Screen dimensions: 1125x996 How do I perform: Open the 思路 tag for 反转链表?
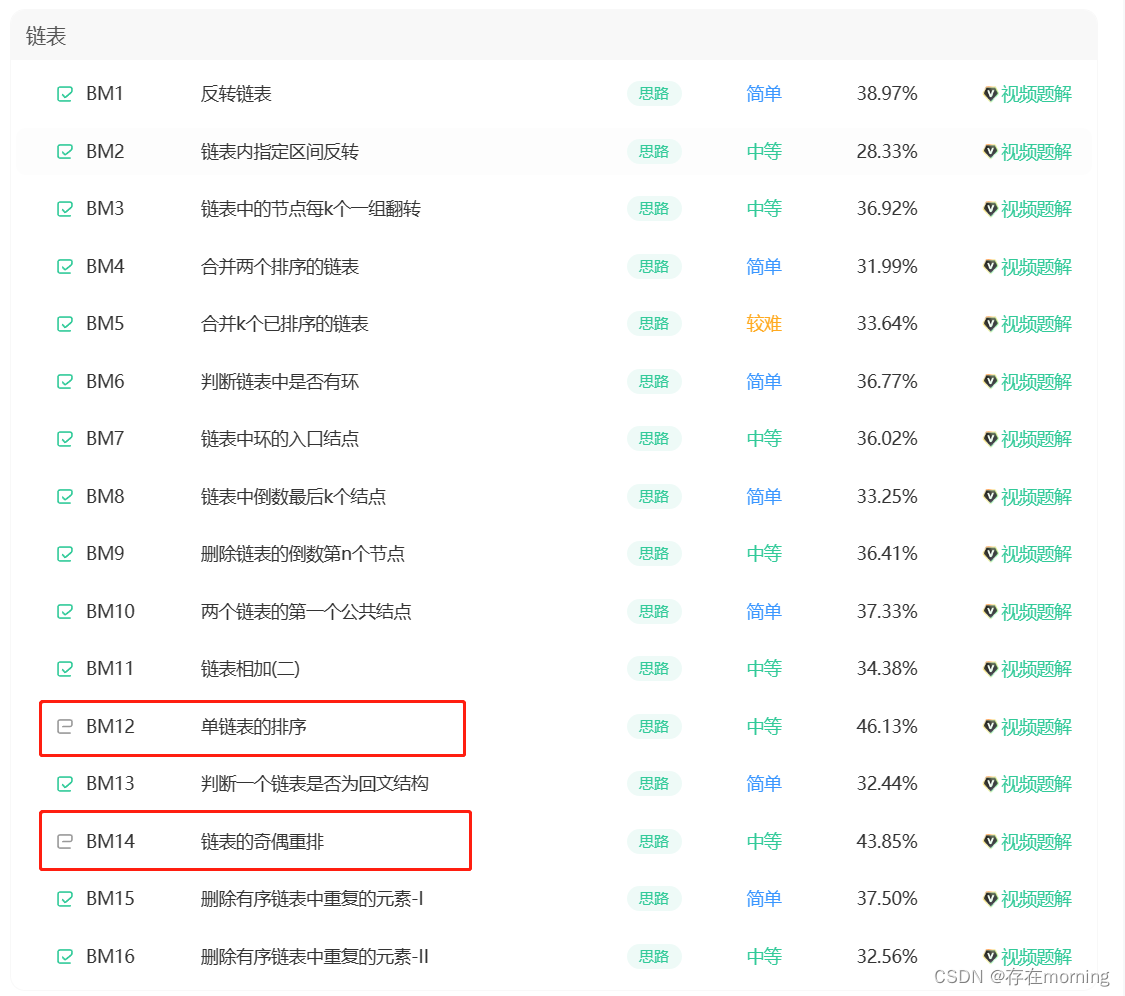click(654, 94)
